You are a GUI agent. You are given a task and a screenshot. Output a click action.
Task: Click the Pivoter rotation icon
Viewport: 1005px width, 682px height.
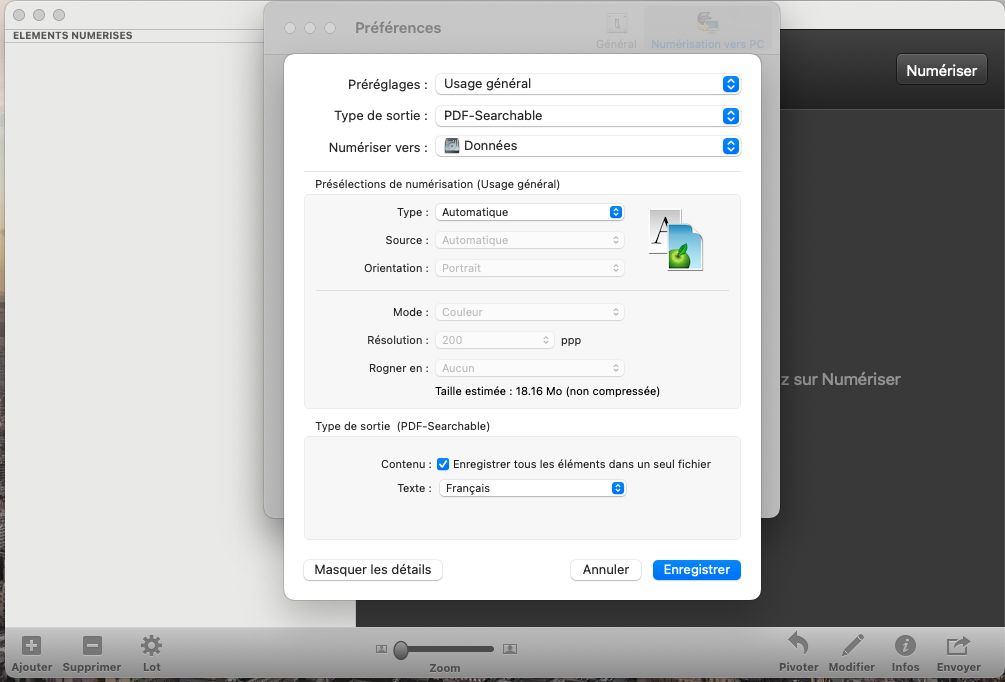[798, 646]
